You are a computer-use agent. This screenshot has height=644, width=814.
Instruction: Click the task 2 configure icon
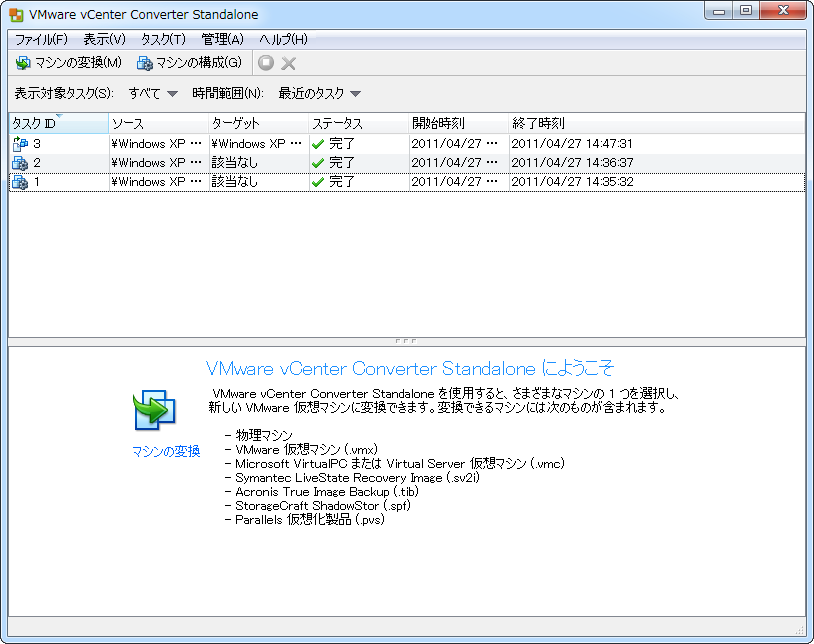pyautogui.click(x=20, y=163)
